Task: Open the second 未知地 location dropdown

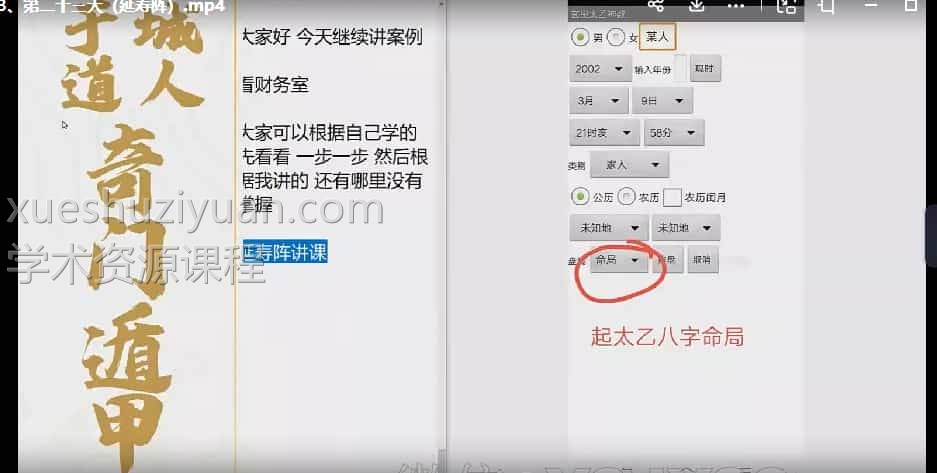Action: (686, 228)
